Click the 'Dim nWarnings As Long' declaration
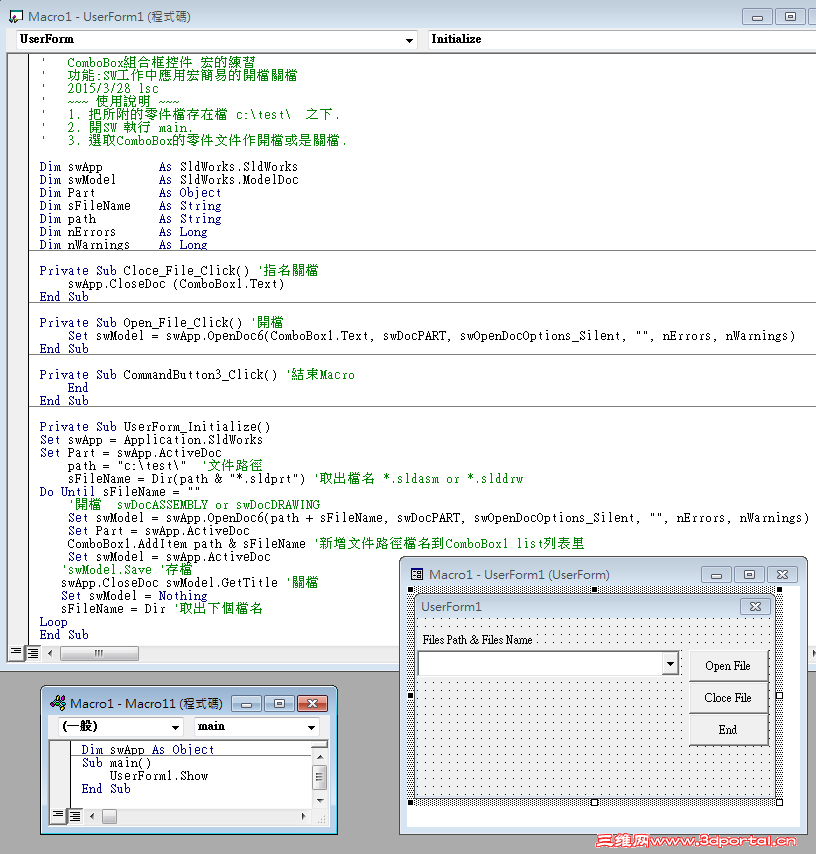The image size is (816, 854). click(123, 245)
